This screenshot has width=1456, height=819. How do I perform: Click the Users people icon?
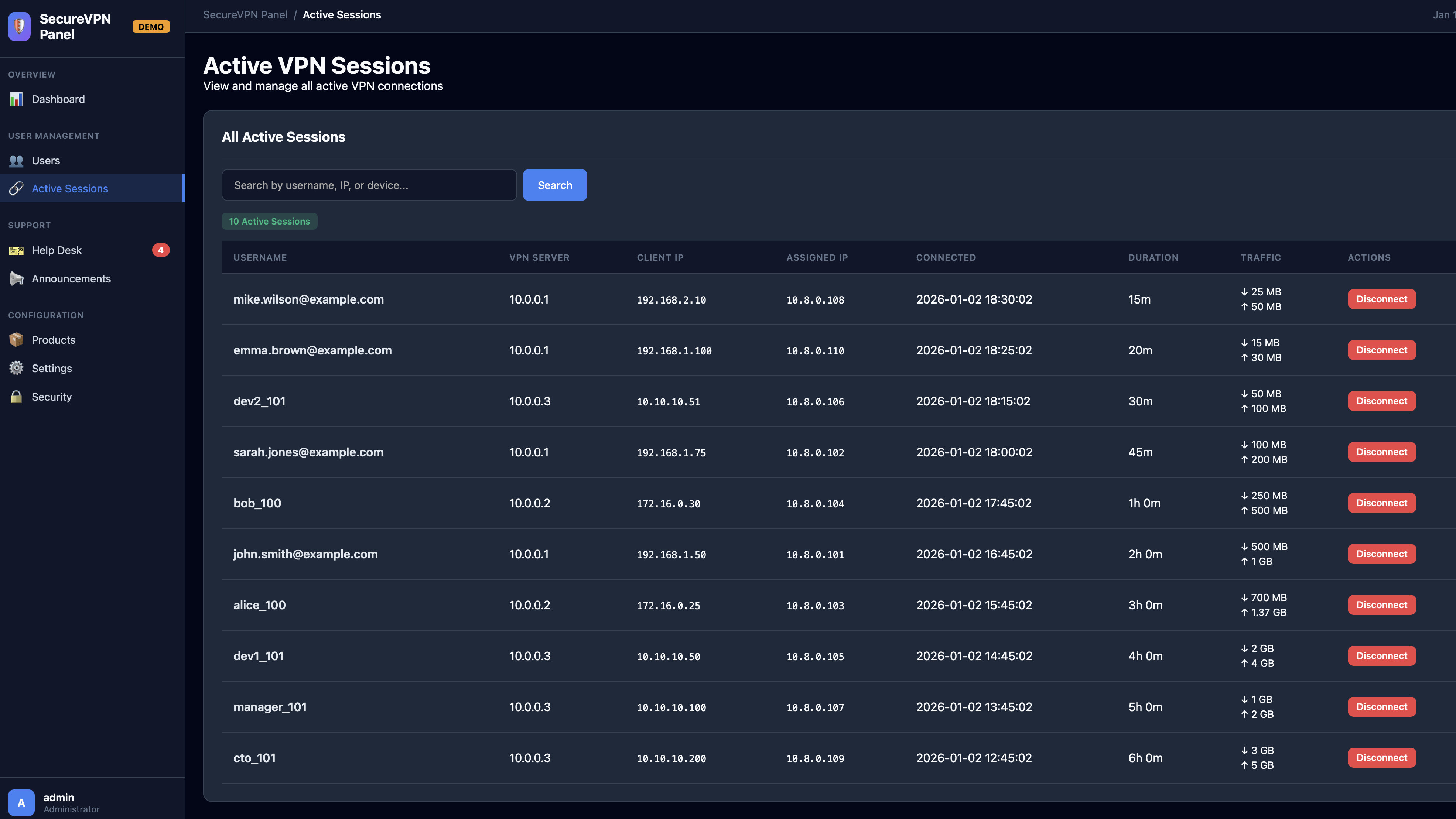(16, 161)
